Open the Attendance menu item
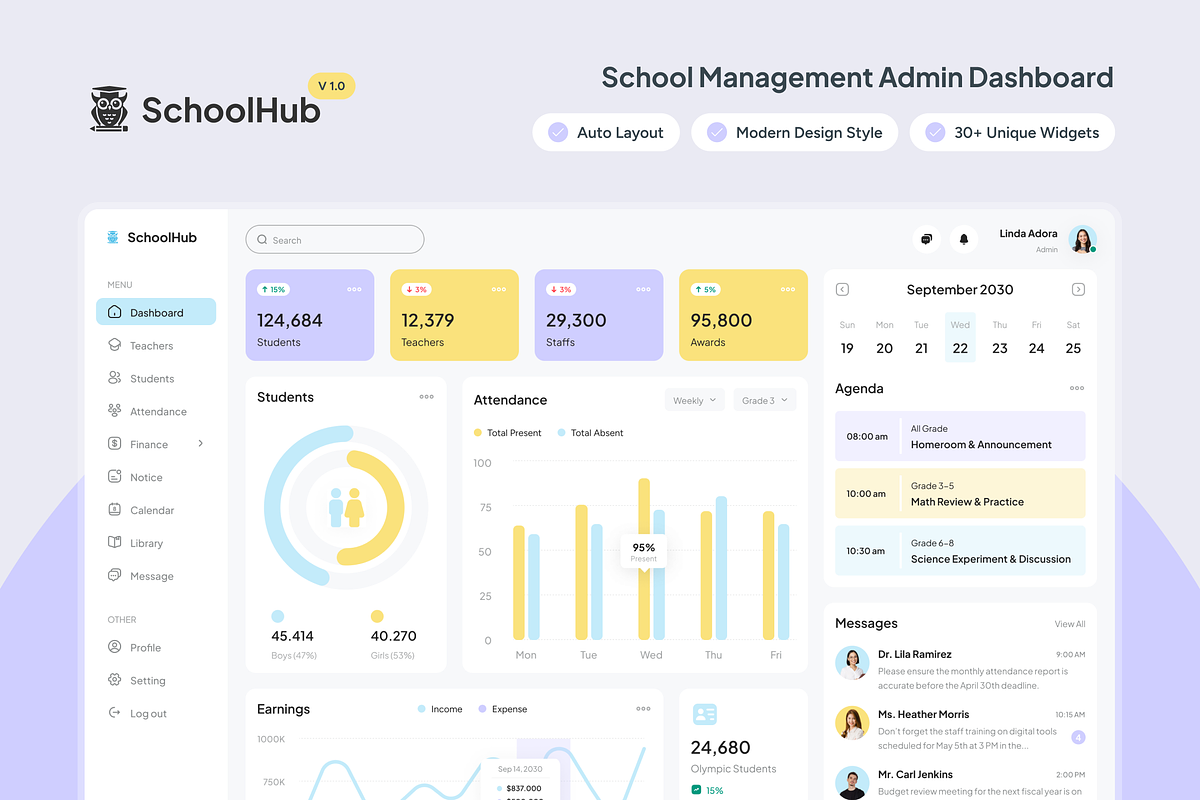This screenshot has width=1200, height=800. click(x=156, y=411)
